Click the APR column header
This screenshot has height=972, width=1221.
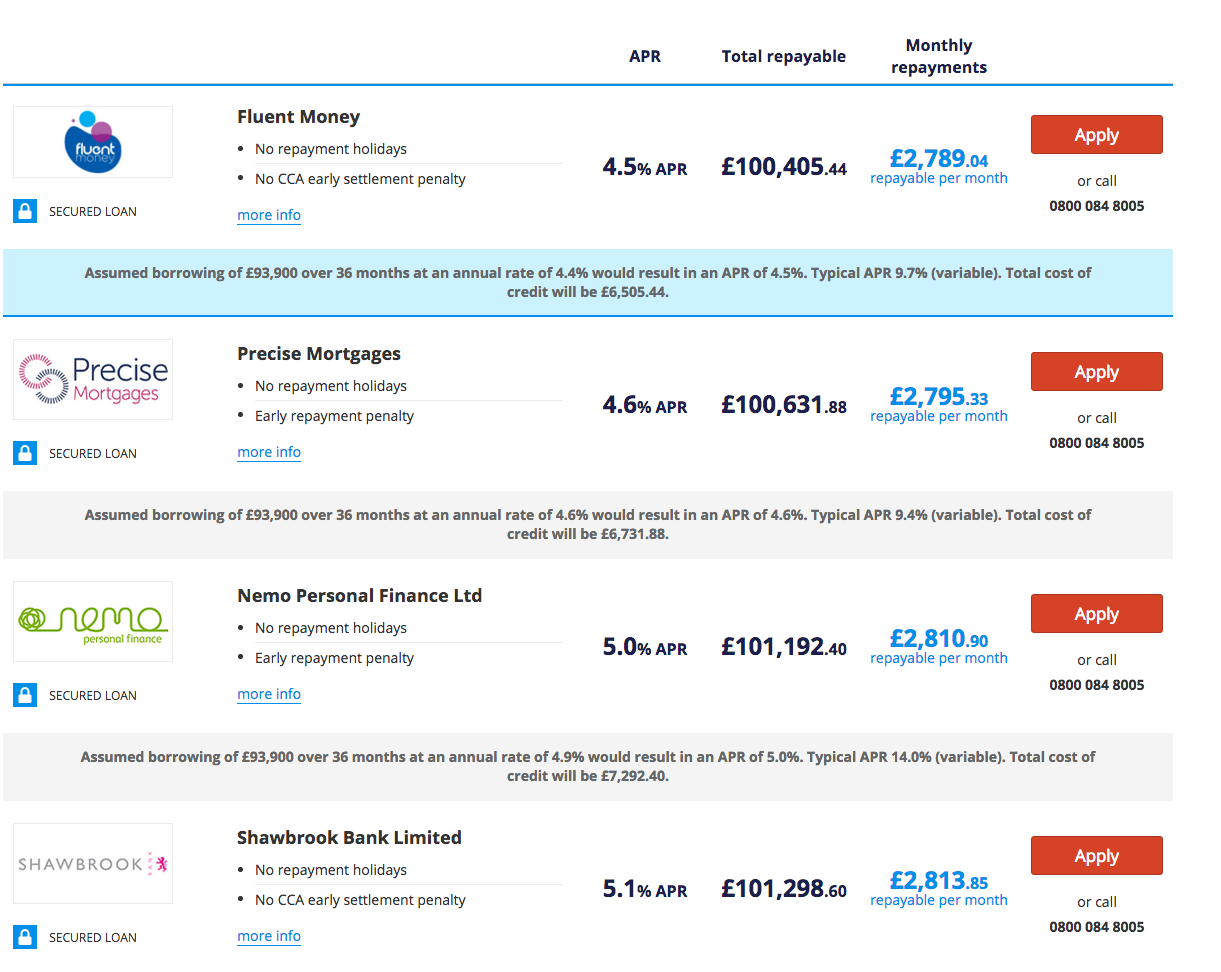pyautogui.click(x=645, y=56)
